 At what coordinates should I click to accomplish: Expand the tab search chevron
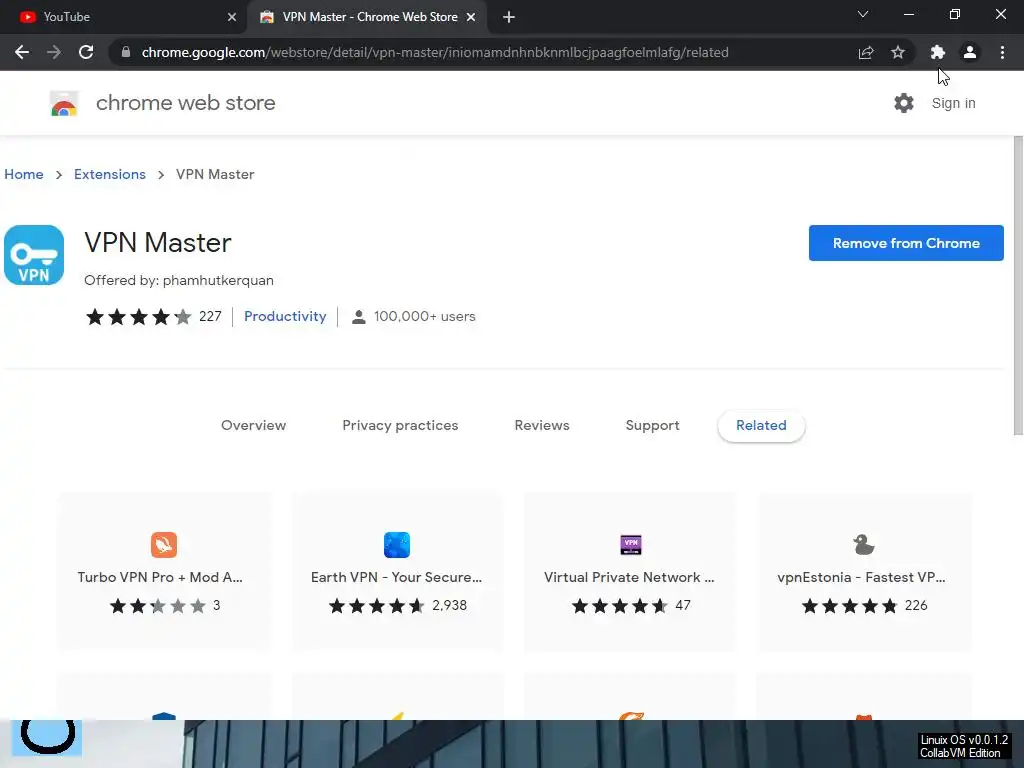point(863,14)
